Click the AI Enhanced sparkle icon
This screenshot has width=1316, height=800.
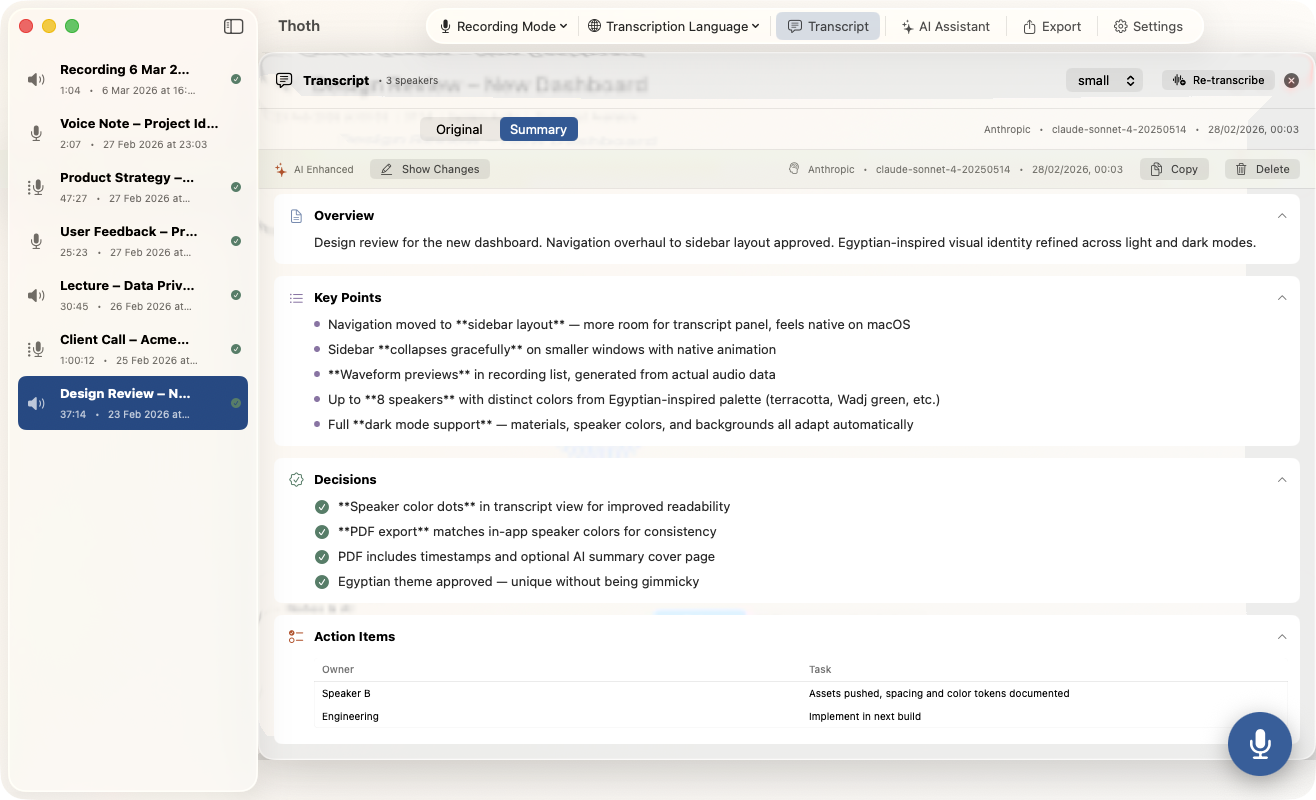click(281, 170)
